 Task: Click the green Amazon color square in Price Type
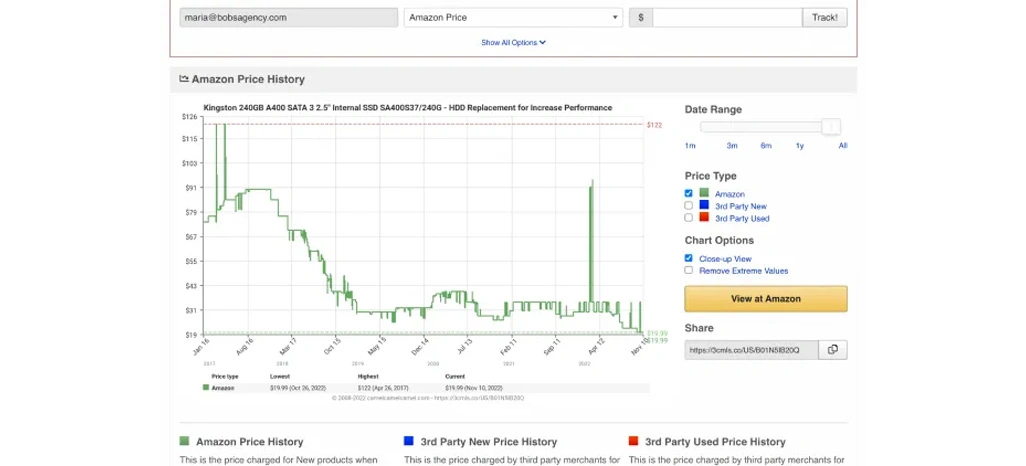pyautogui.click(x=704, y=193)
